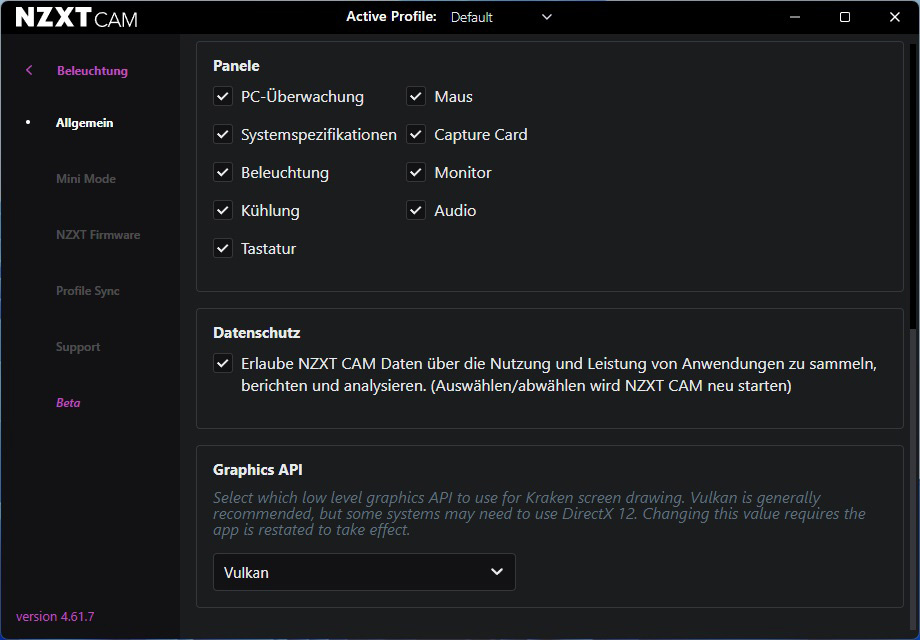Viewport: 920px width, 640px height.
Task: Toggle the Capture Card panel checkbox
Action: 416,134
